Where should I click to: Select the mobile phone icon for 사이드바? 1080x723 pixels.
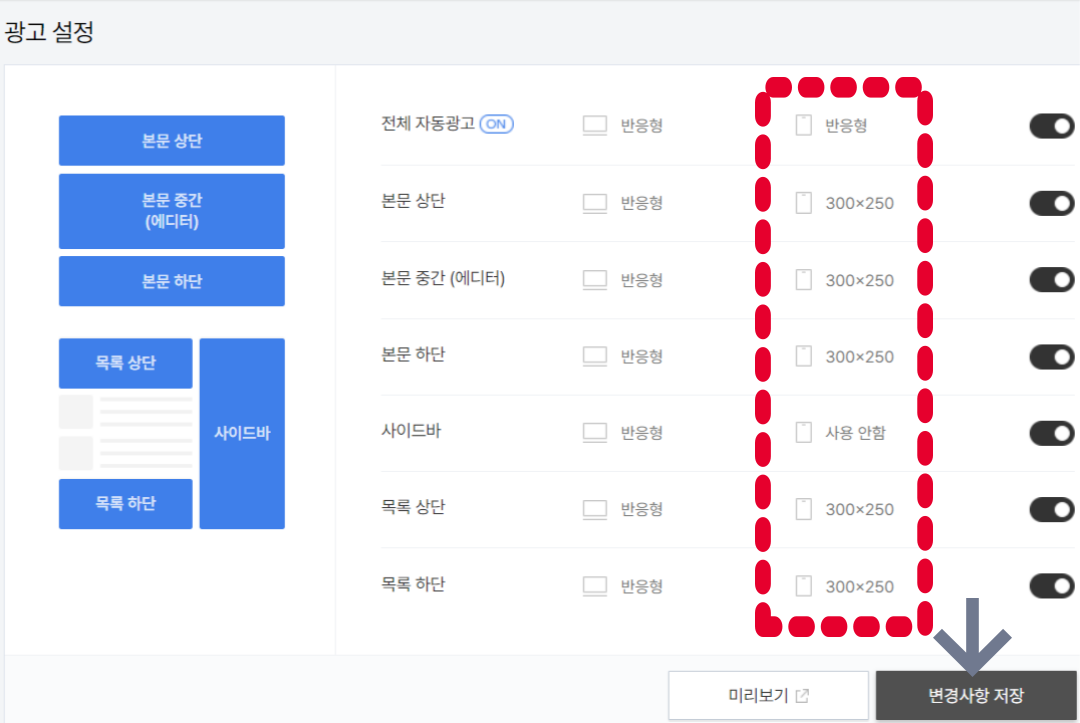point(803,433)
